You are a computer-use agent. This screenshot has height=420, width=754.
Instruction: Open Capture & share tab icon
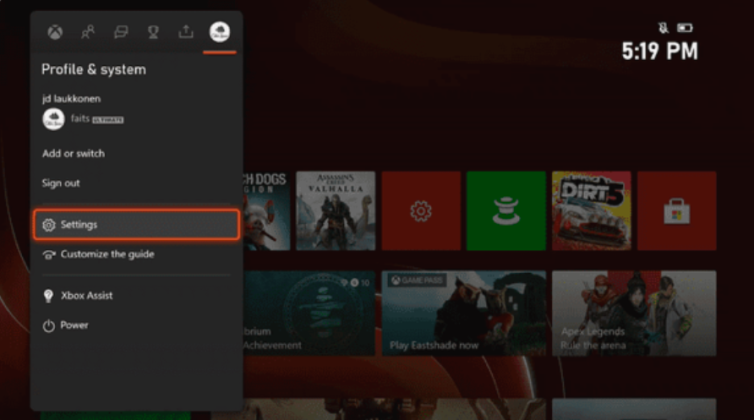click(186, 32)
